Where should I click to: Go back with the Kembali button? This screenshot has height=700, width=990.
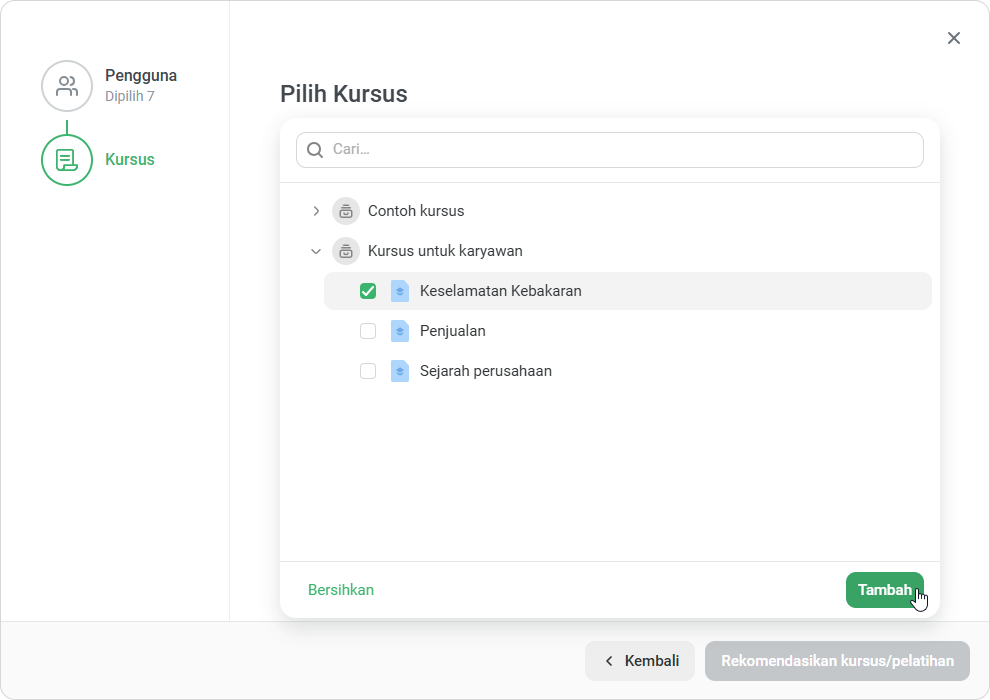pos(640,661)
